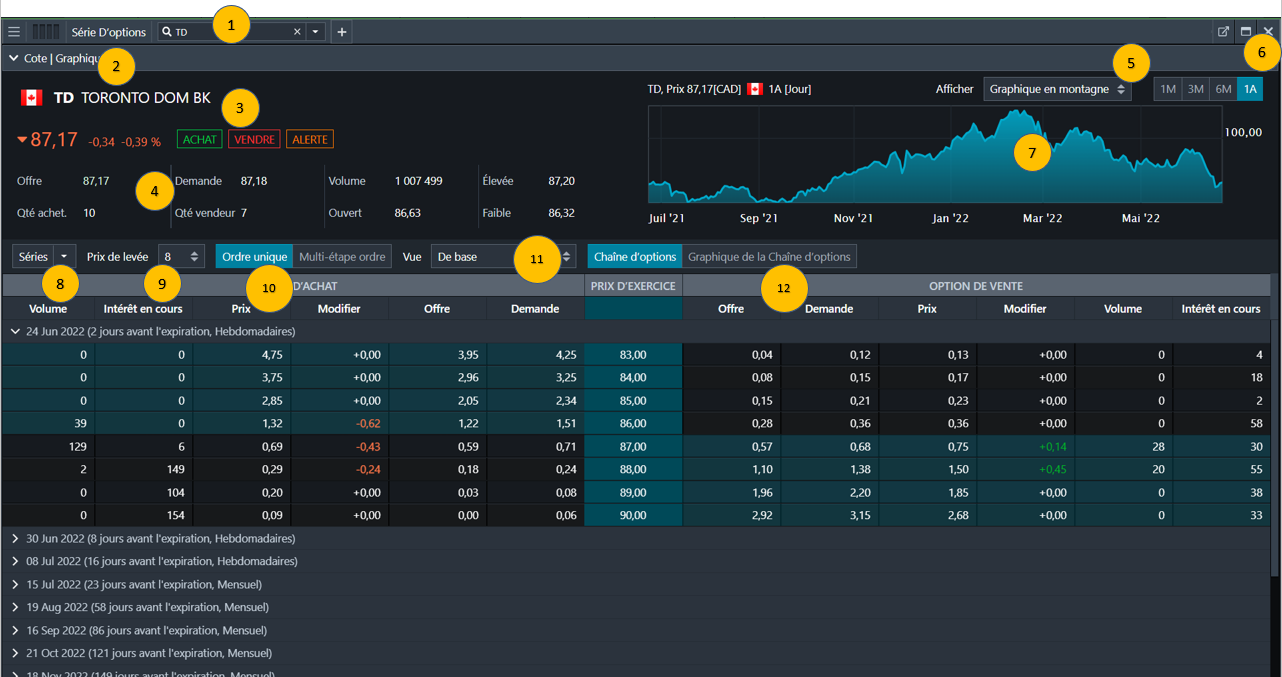Switch to Graphique de la Chaîne d'options tab
This screenshot has width=1282, height=677.
pos(769,257)
